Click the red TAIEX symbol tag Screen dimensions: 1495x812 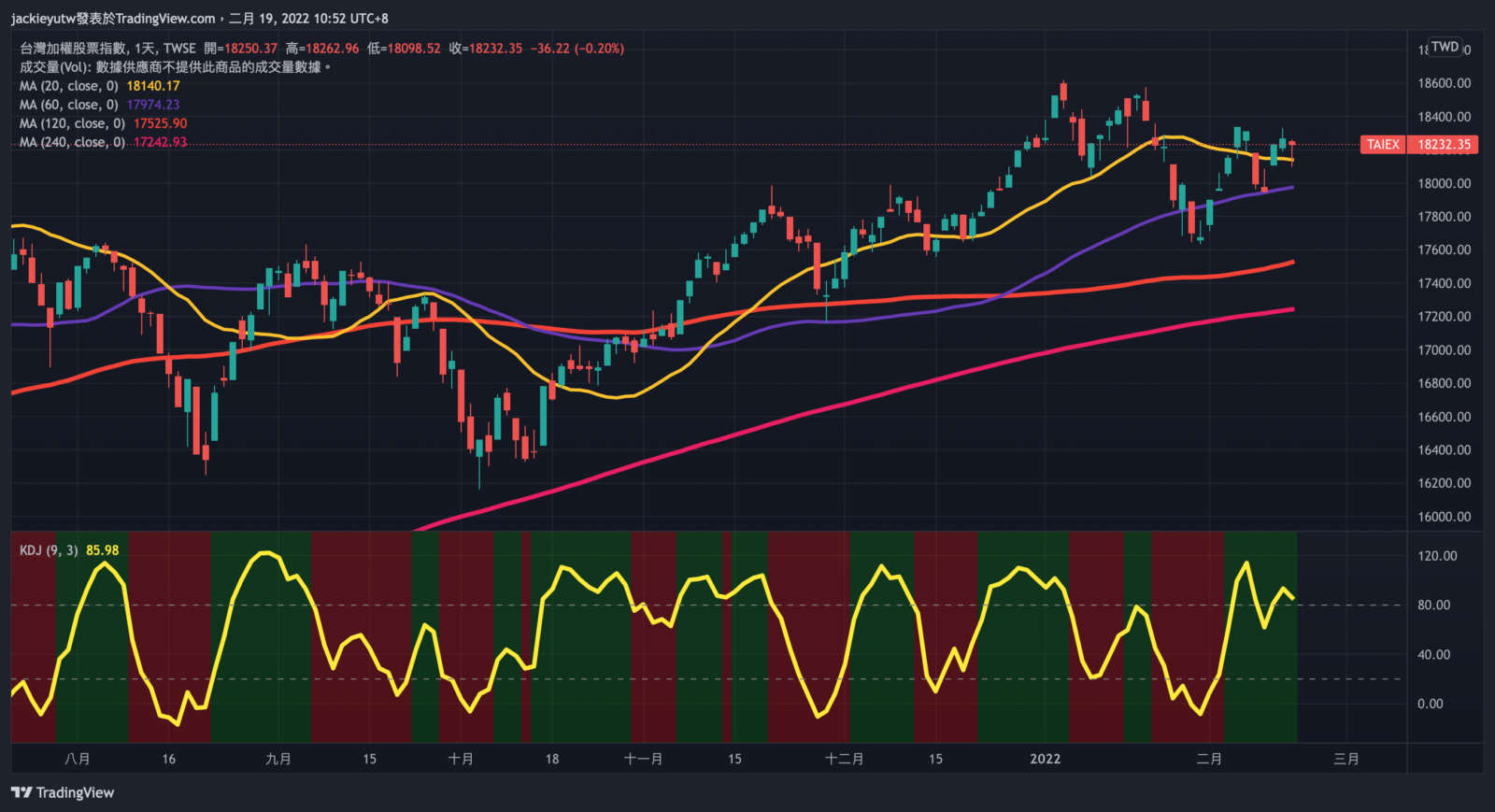coord(1383,145)
